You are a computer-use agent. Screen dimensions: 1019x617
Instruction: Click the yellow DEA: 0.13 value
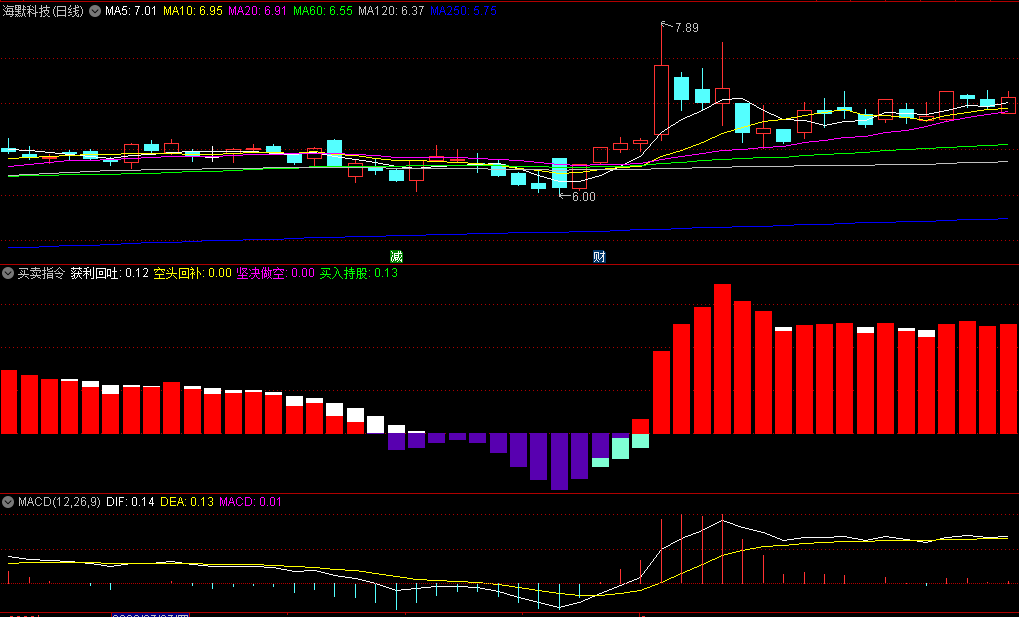pos(187,502)
